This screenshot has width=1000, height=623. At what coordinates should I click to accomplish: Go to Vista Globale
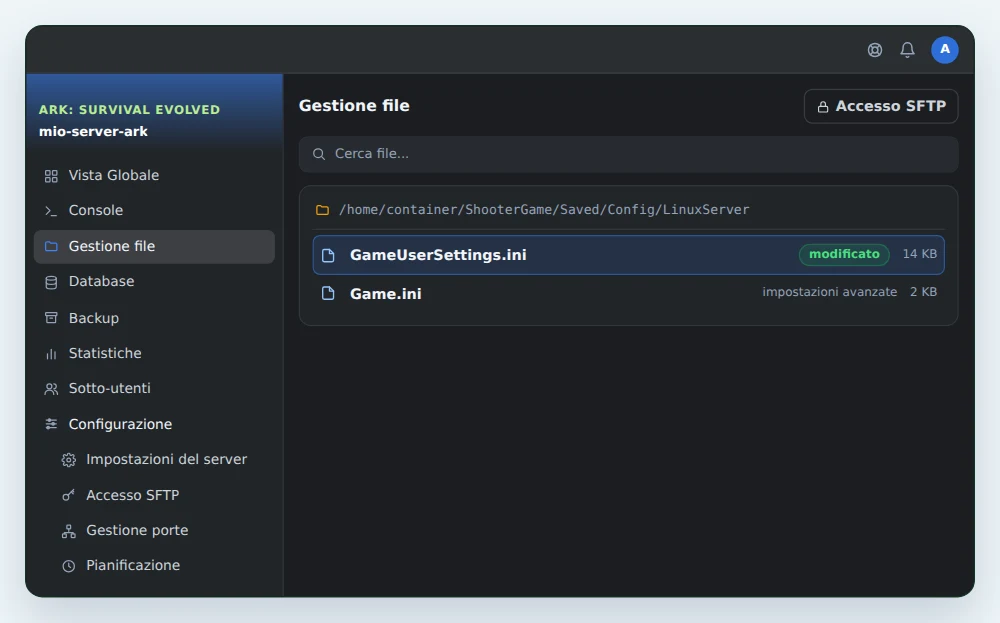coord(154,175)
